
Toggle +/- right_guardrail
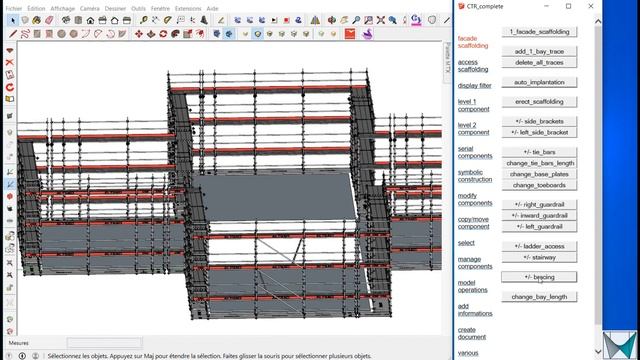539,204
